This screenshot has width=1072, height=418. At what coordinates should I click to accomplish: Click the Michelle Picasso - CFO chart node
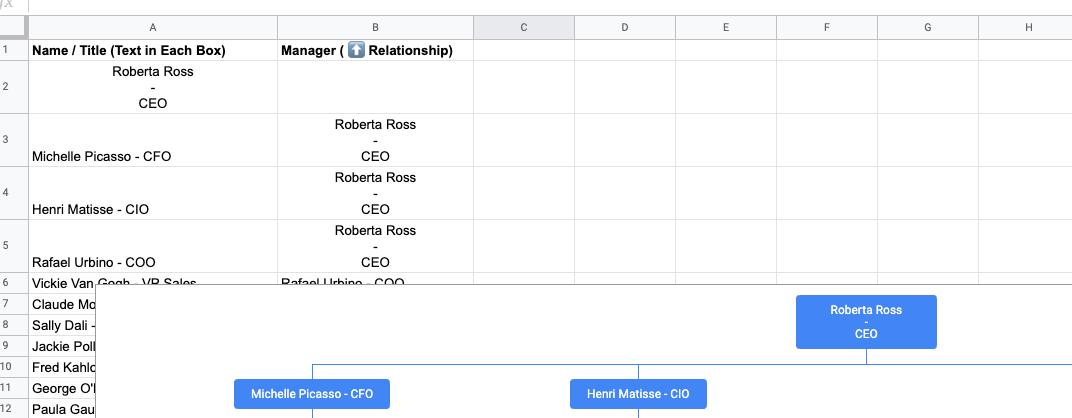point(312,394)
